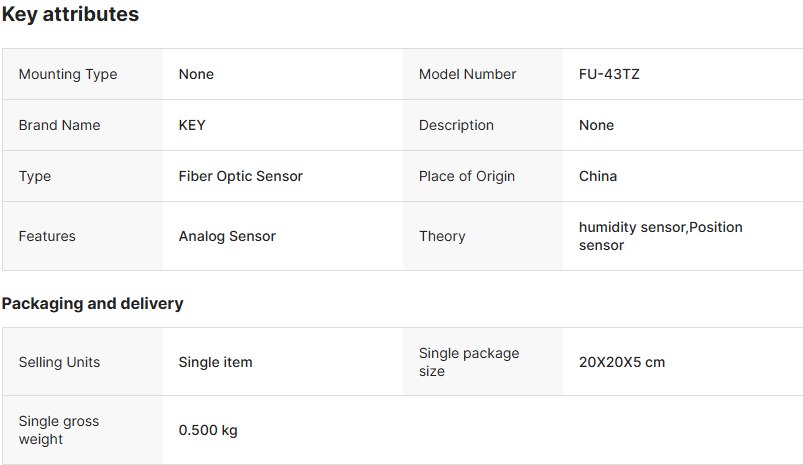The image size is (803, 465).
Task: Click the 0.500 kg weight value
Action: (x=208, y=430)
